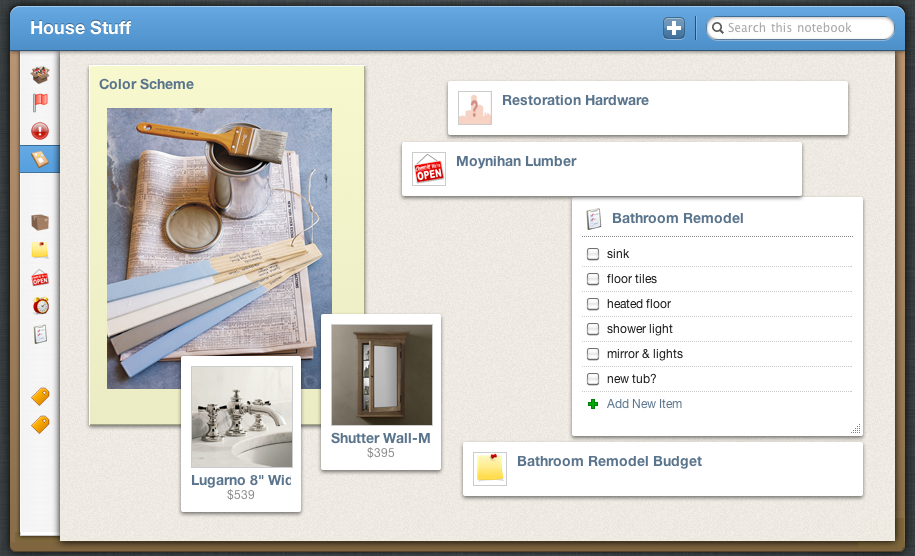Click the 'floor tiles' list item text

(631, 279)
